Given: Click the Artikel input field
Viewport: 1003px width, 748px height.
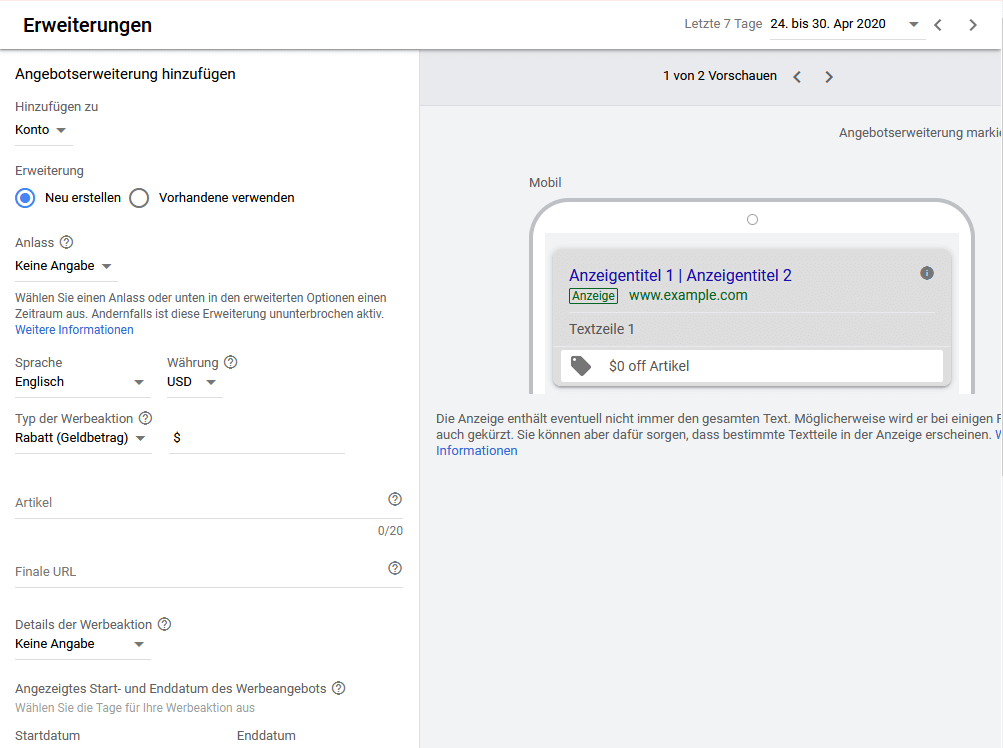Looking at the screenshot, I should (195, 503).
